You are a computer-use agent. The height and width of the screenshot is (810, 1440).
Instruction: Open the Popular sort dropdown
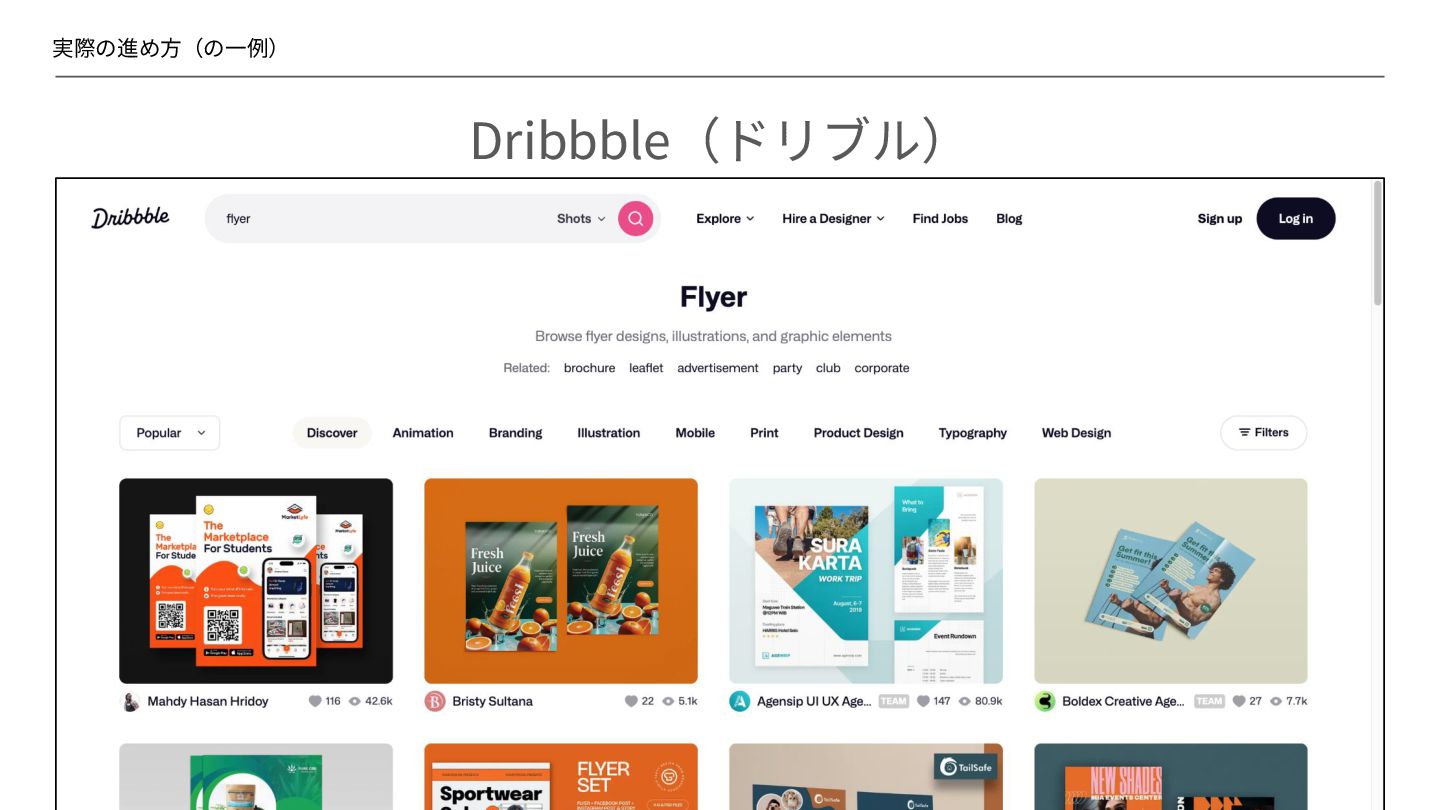point(170,433)
